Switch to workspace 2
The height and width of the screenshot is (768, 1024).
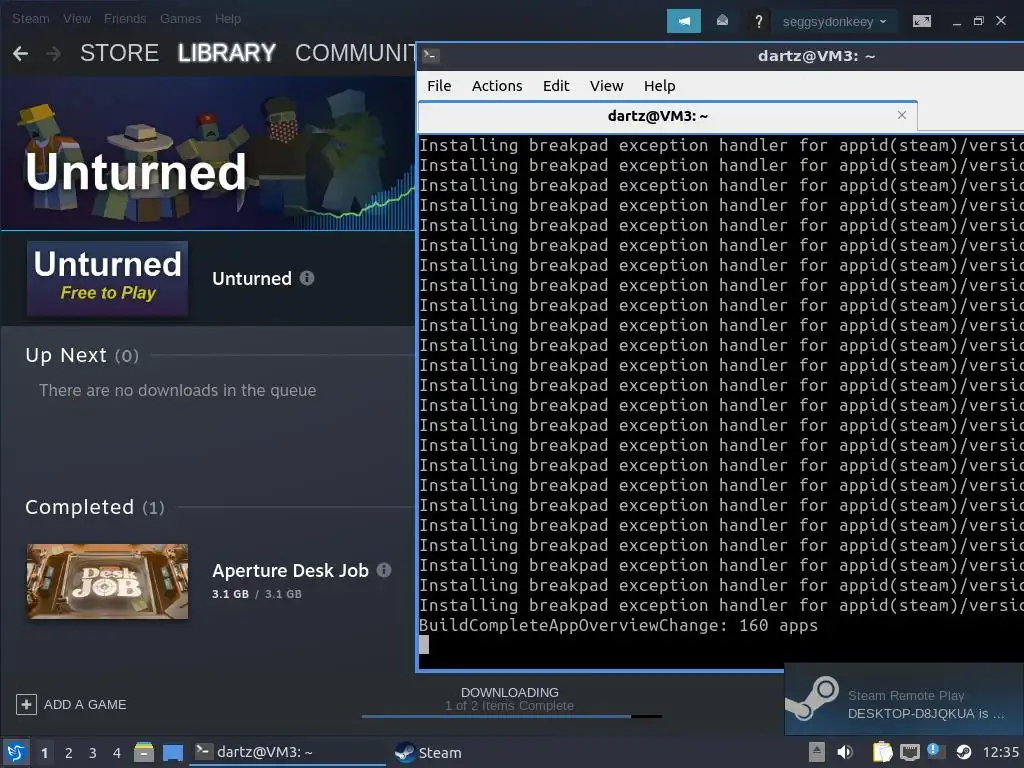tap(69, 753)
